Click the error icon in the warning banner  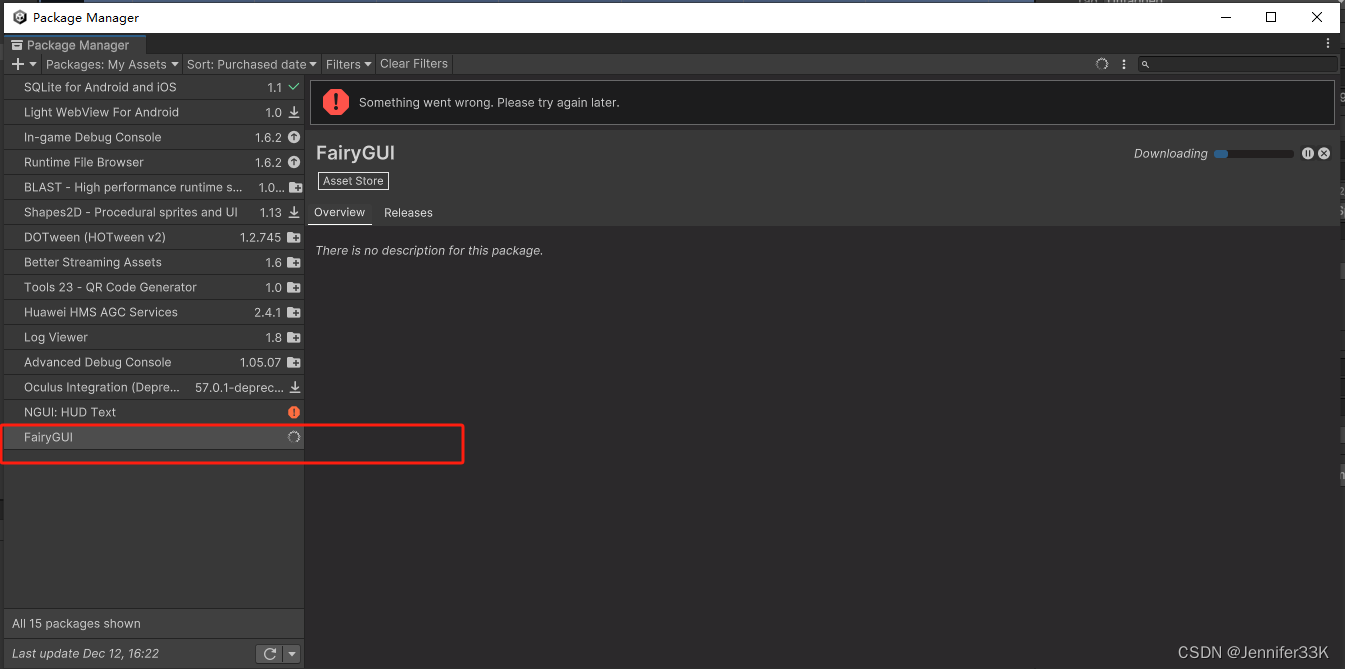point(336,101)
